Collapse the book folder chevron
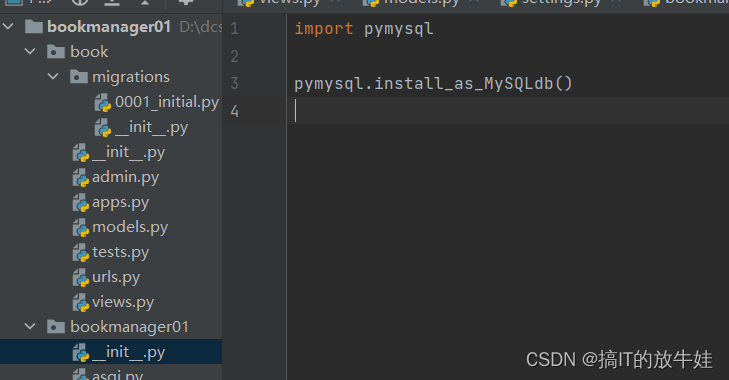 point(30,52)
